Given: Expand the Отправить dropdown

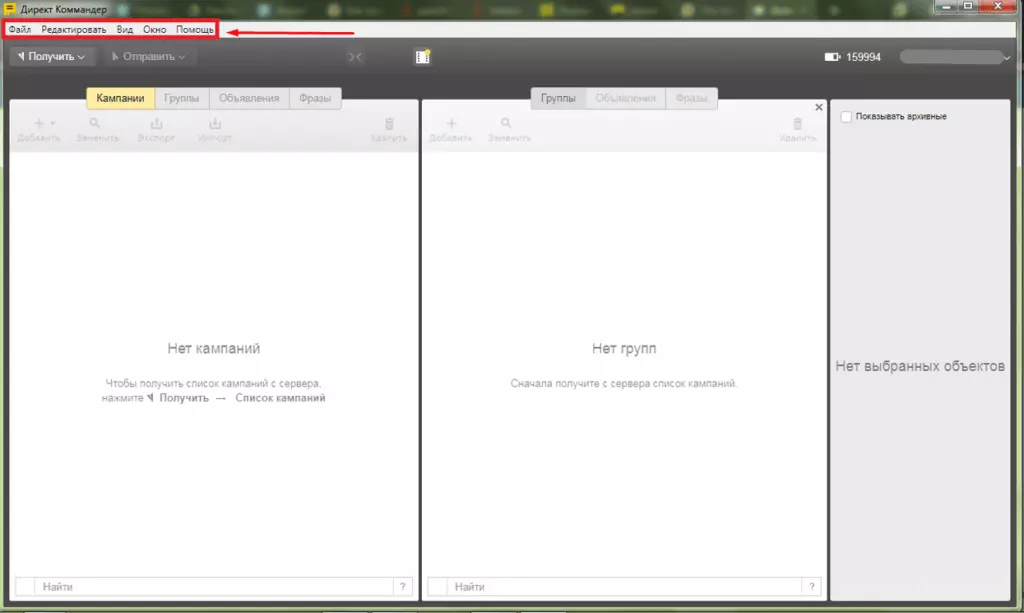Looking at the screenshot, I should (x=148, y=57).
